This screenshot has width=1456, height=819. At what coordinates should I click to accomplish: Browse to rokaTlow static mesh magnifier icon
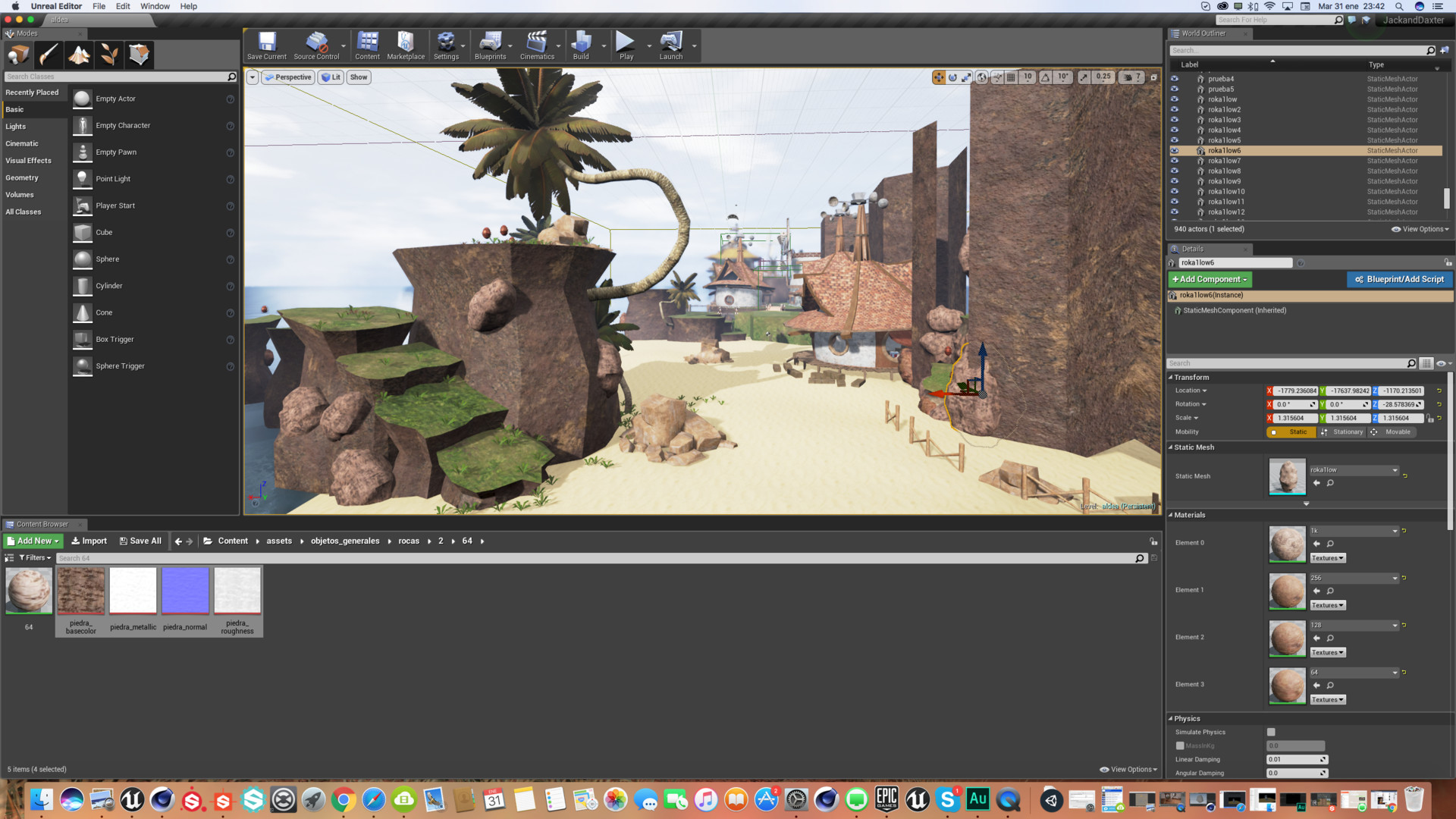pyautogui.click(x=1330, y=483)
